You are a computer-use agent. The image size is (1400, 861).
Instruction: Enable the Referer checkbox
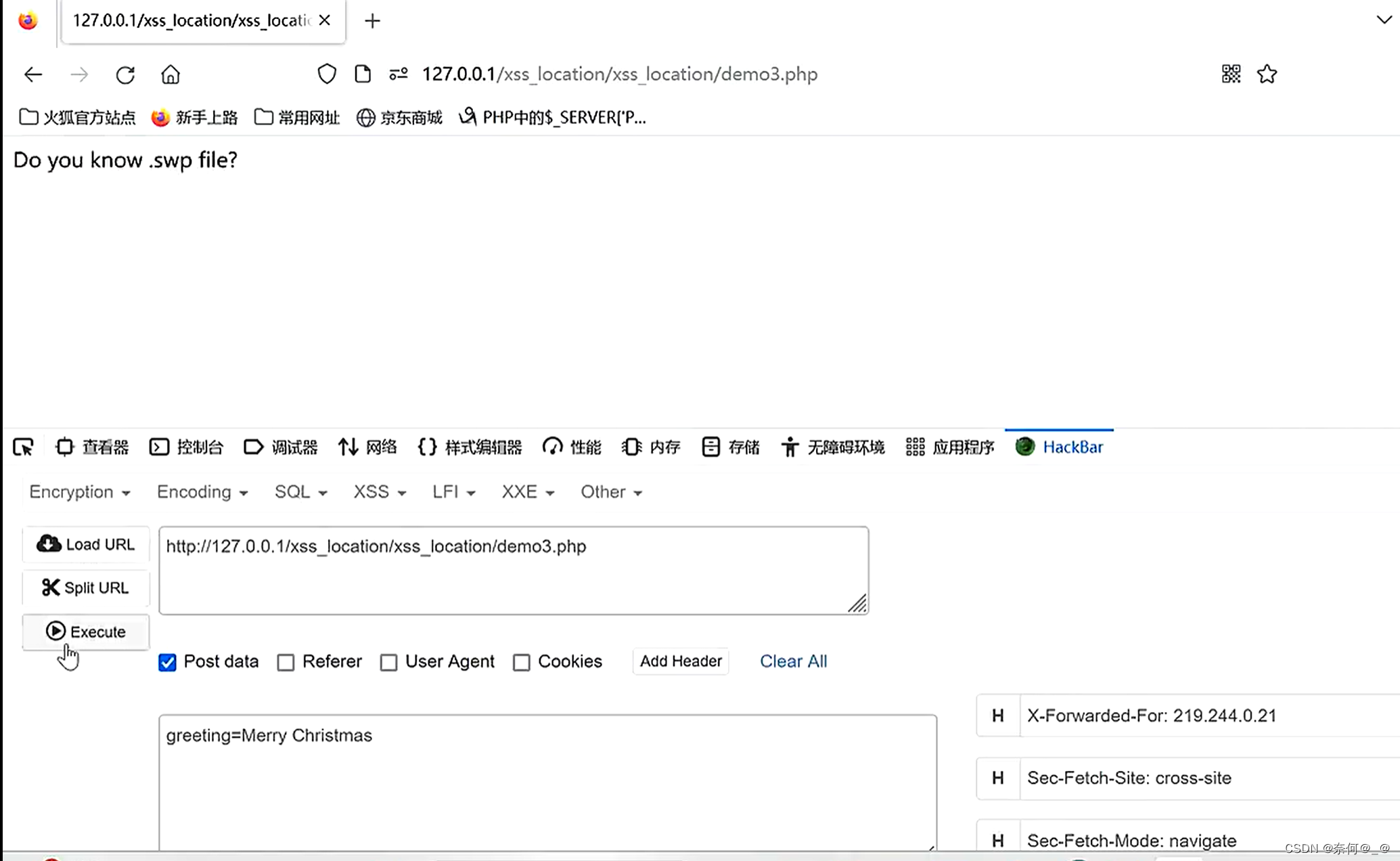click(x=286, y=662)
